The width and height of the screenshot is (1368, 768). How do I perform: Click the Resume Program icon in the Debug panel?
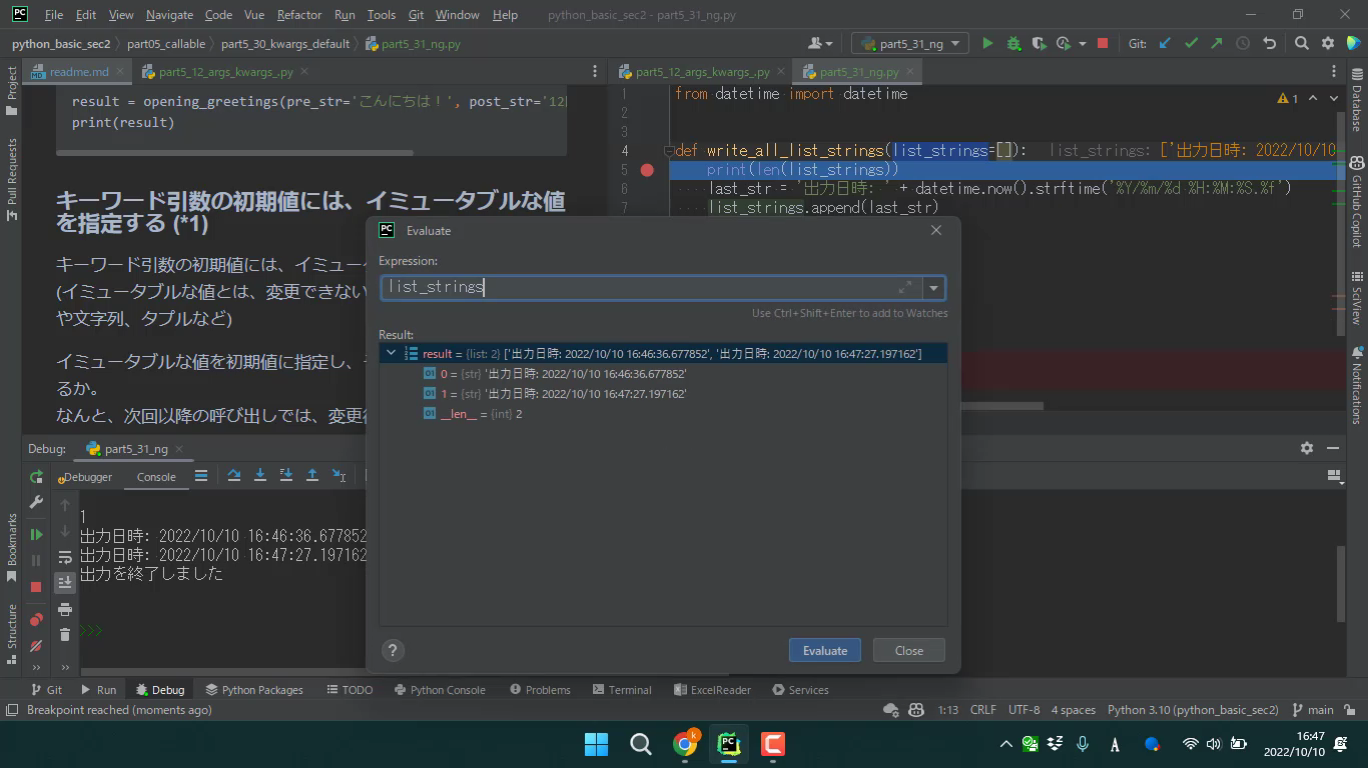click(36, 535)
